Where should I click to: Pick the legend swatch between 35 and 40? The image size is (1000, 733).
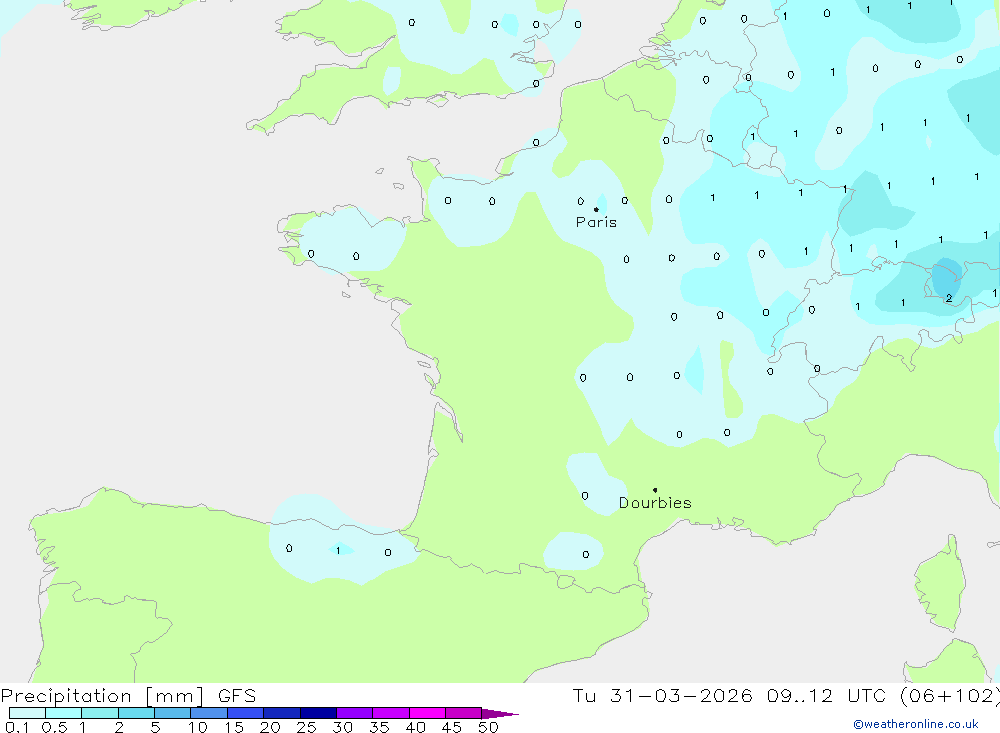click(390, 713)
